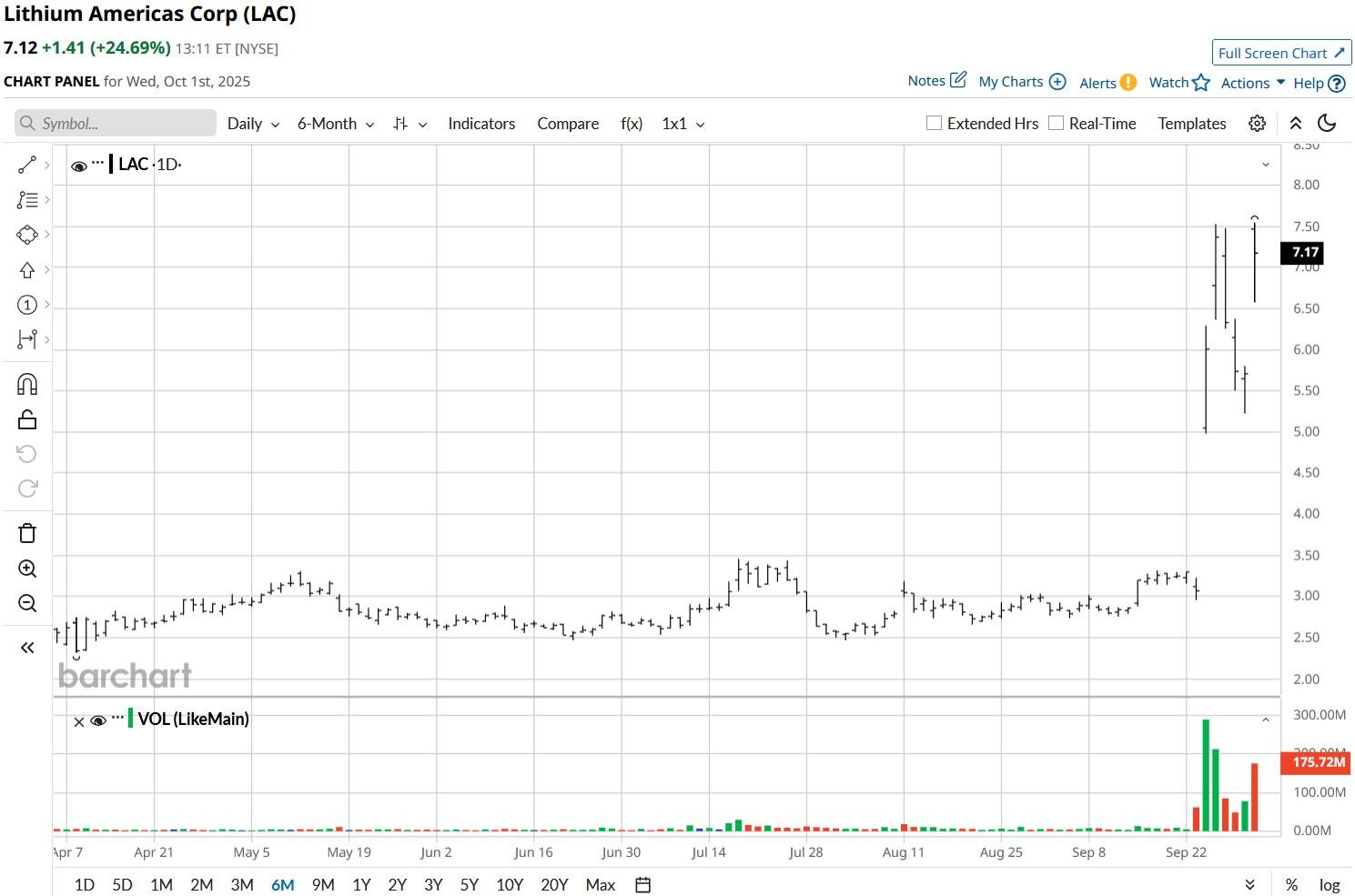The height and width of the screenshot is (896, 1355).
Task: Add to My Charts
Action: (1022, 82)
